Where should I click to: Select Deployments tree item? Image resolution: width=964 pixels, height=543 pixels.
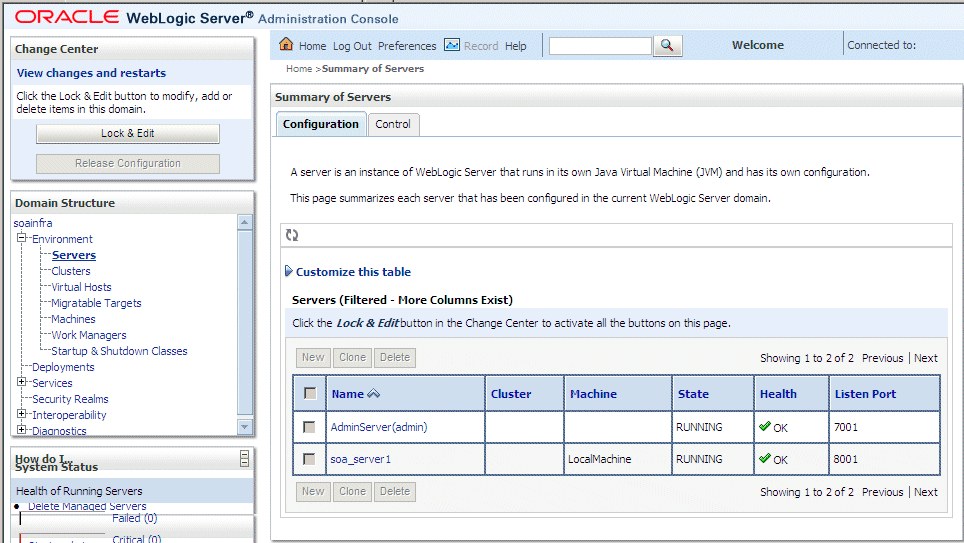pyautogui.click(x=63, y=367)
